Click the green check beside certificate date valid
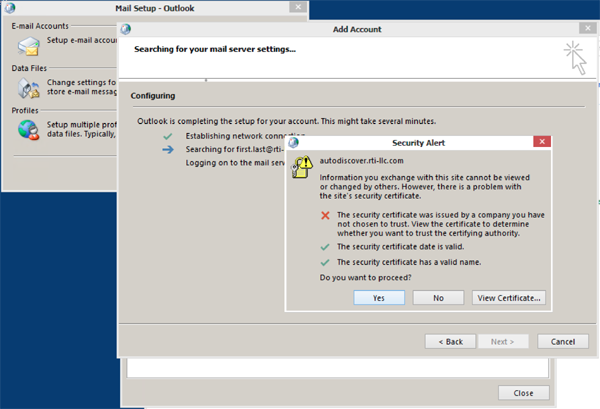The height and width of the screenshot is (409, 600). [325, 247]
